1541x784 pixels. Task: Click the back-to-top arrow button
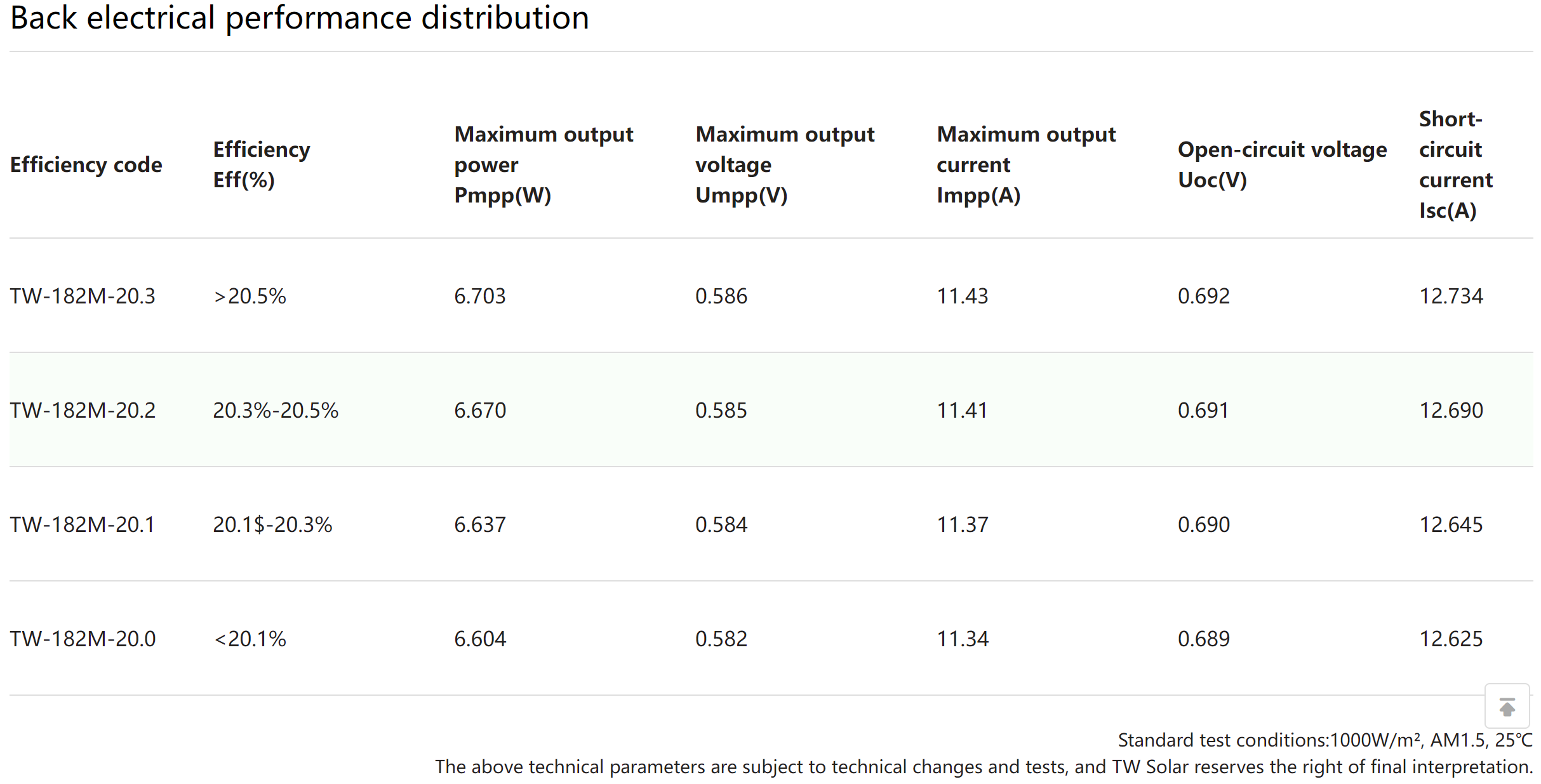pyautogui.click(x=1506, y=706)
